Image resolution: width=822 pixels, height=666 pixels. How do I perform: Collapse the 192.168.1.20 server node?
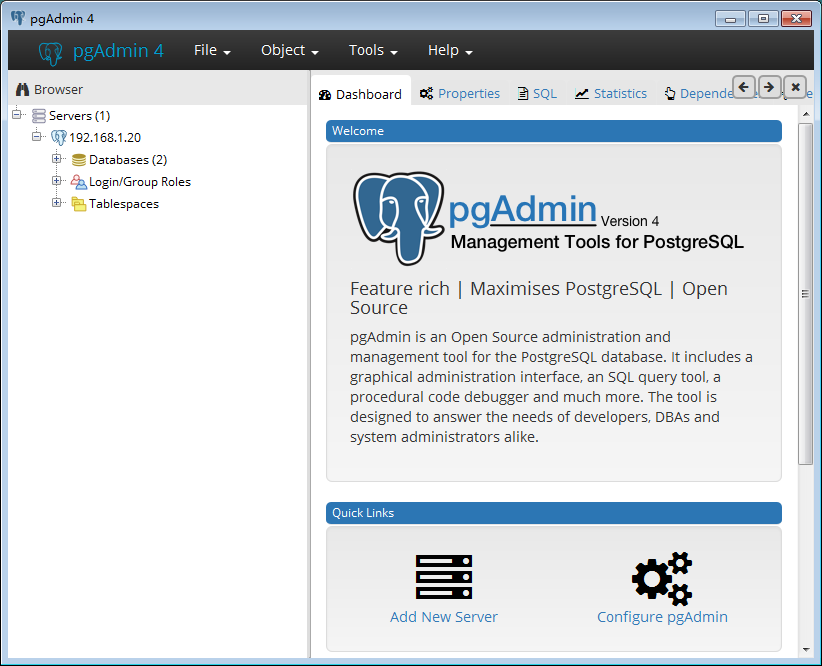[x=37, y=138]
